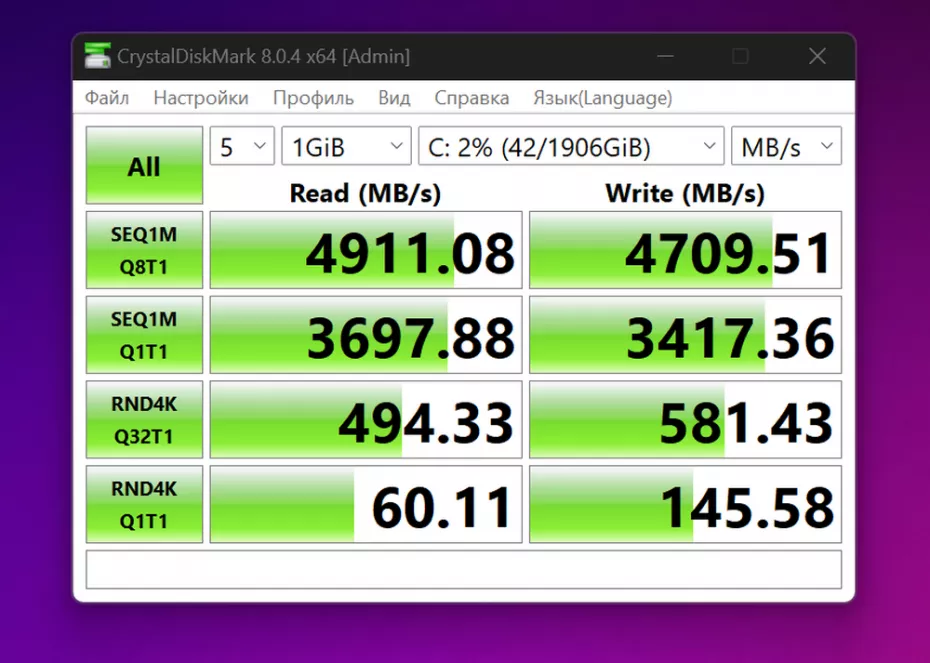The height and width of the screenshot is (663, 930).
Task: Click the read result 4911.08
Action: (x=366, y=250)
